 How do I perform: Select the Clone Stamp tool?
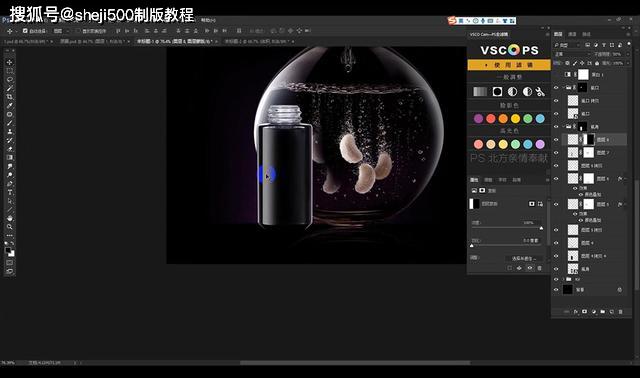[x=9, y=132]
